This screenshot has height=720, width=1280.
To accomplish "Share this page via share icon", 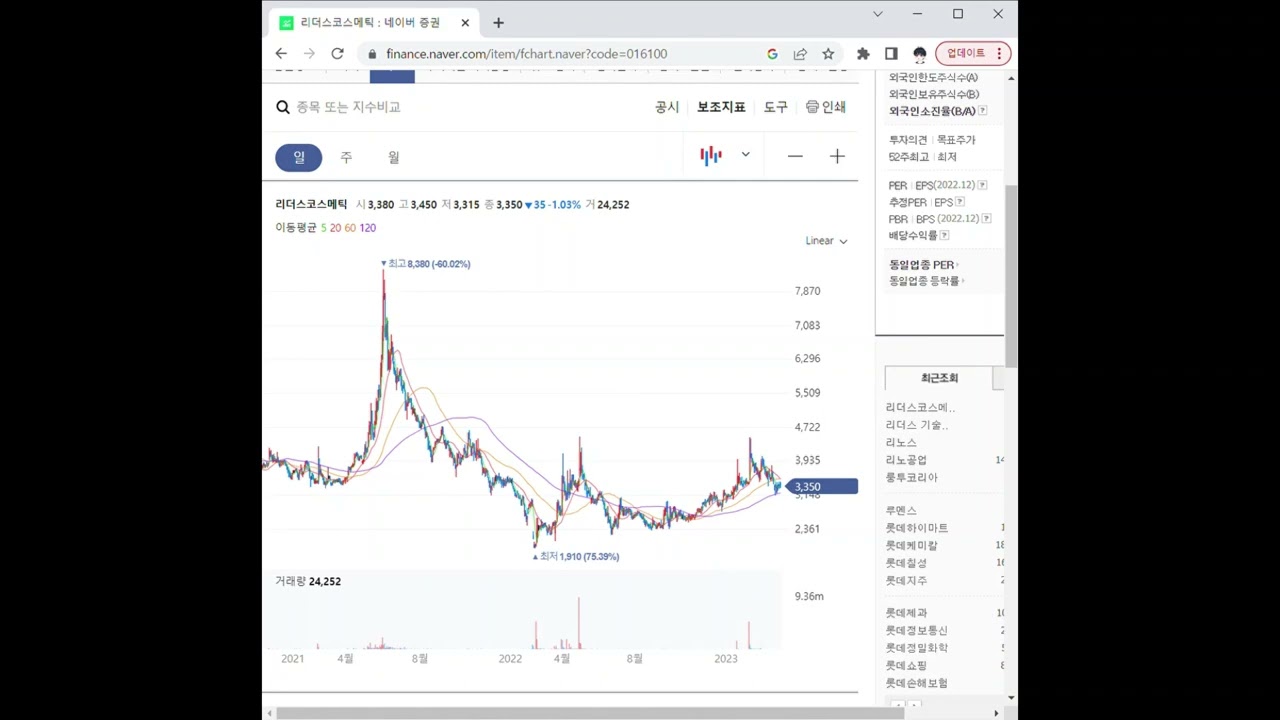I will pos(800,54).
